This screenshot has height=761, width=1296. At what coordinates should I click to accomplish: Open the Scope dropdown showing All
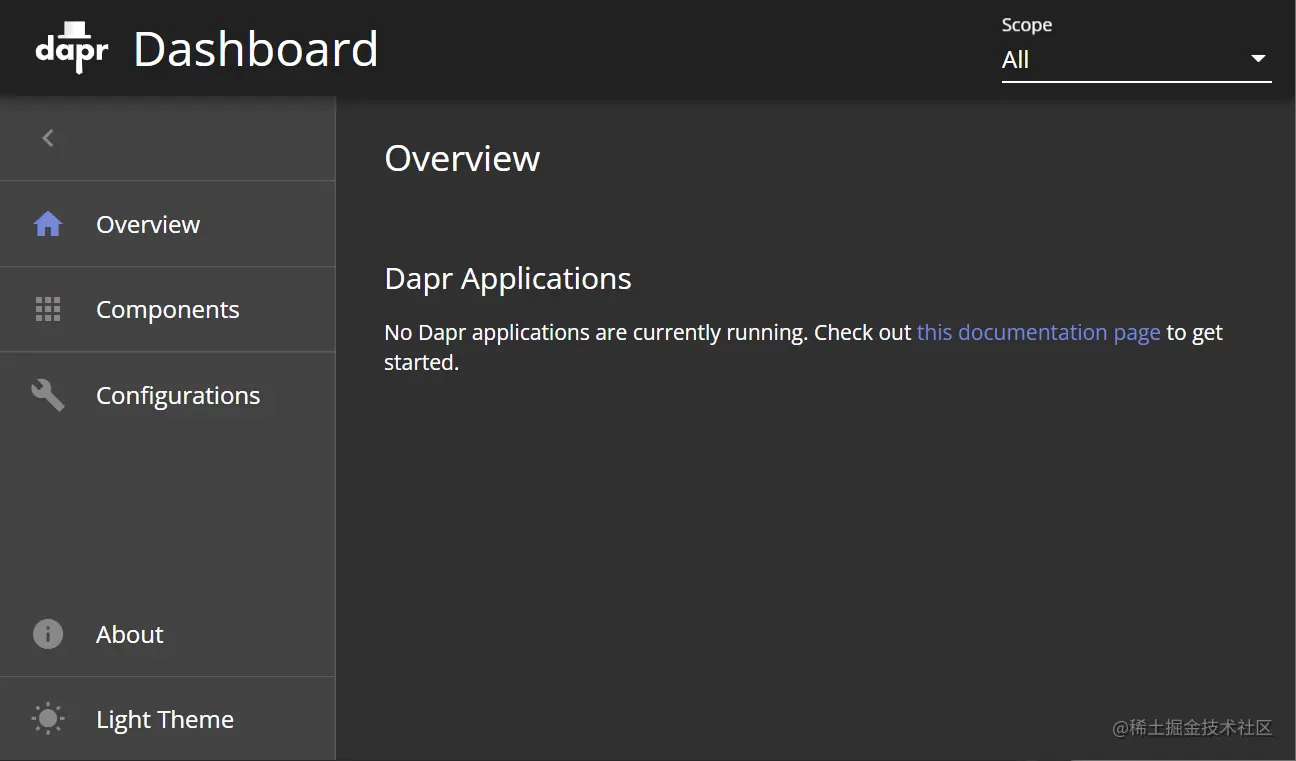point(1136,60)
